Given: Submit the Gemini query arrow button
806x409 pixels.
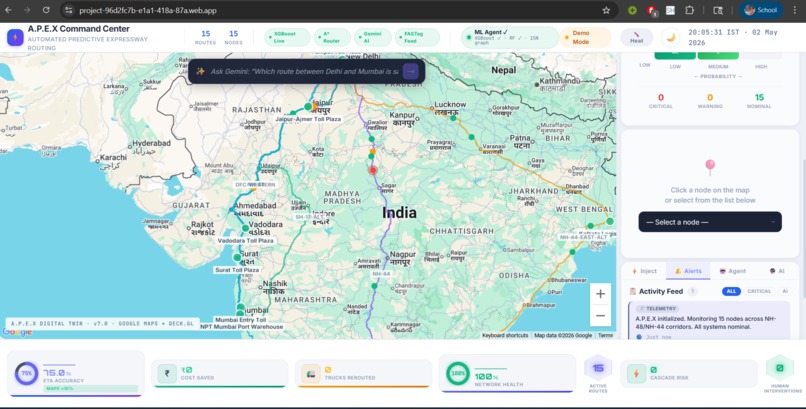Looking at the screenshot, I should point(411,71).
